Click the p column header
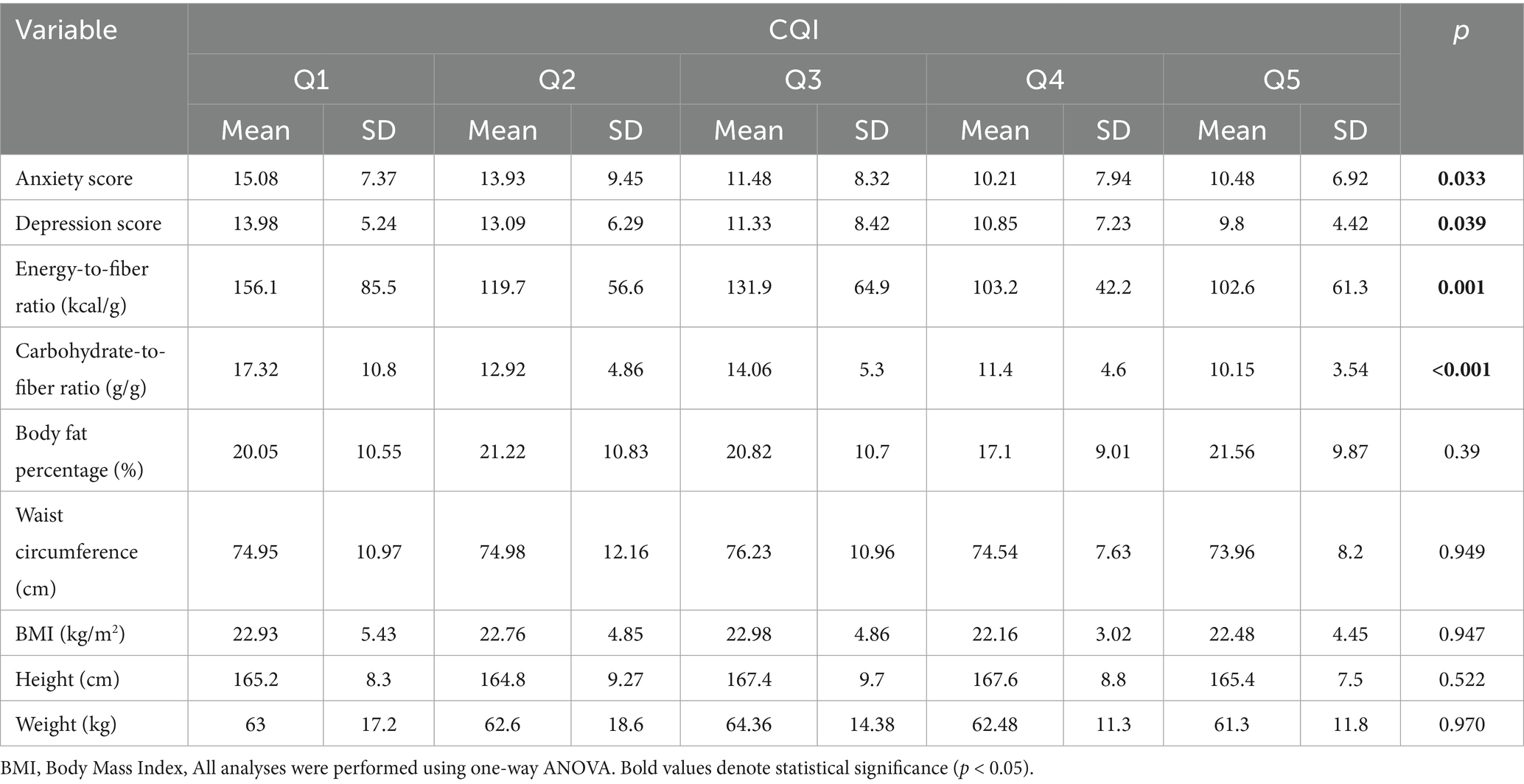Screen dimensions: 1524x784 coord(1461,30)
